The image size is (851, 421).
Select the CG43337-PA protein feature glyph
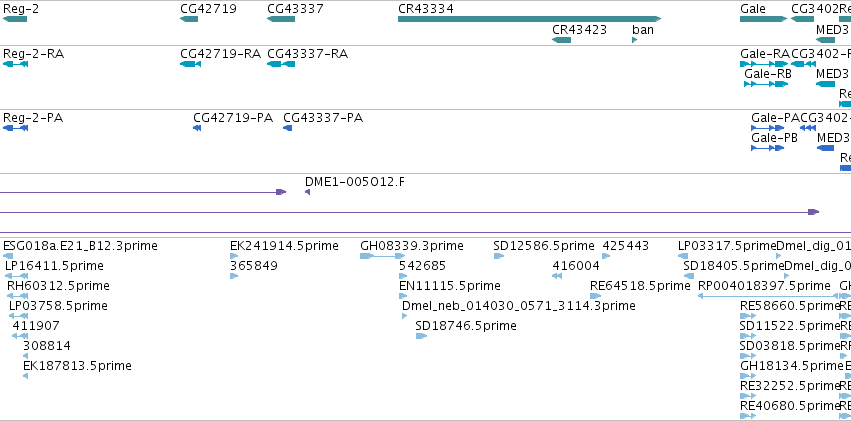288,128
